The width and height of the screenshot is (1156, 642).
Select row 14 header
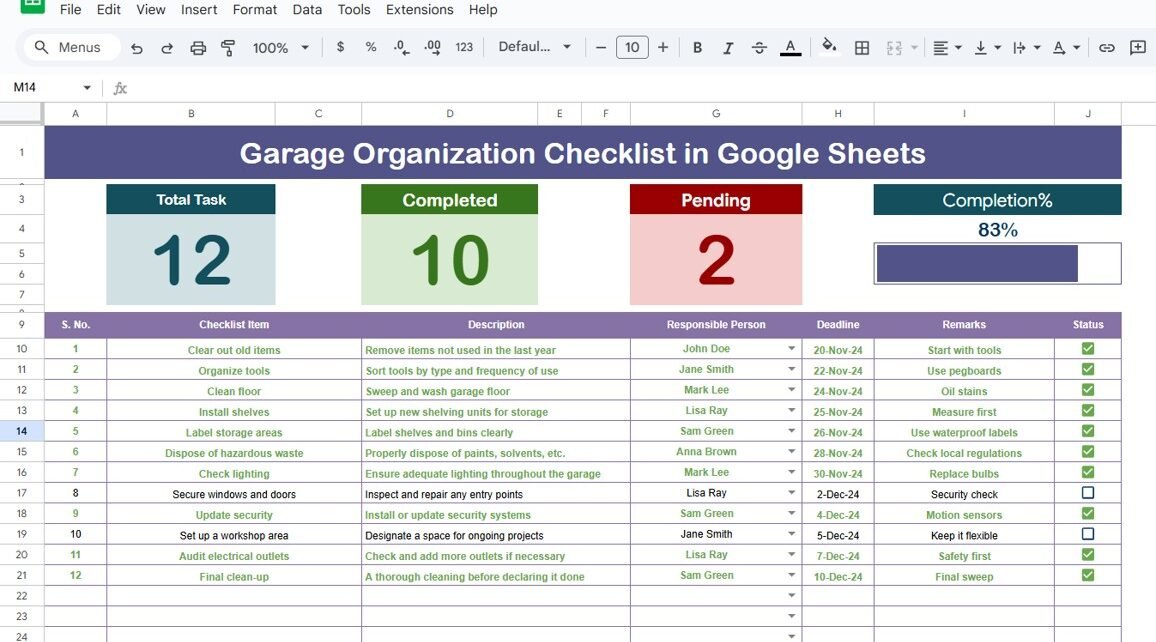pos(21,431)
